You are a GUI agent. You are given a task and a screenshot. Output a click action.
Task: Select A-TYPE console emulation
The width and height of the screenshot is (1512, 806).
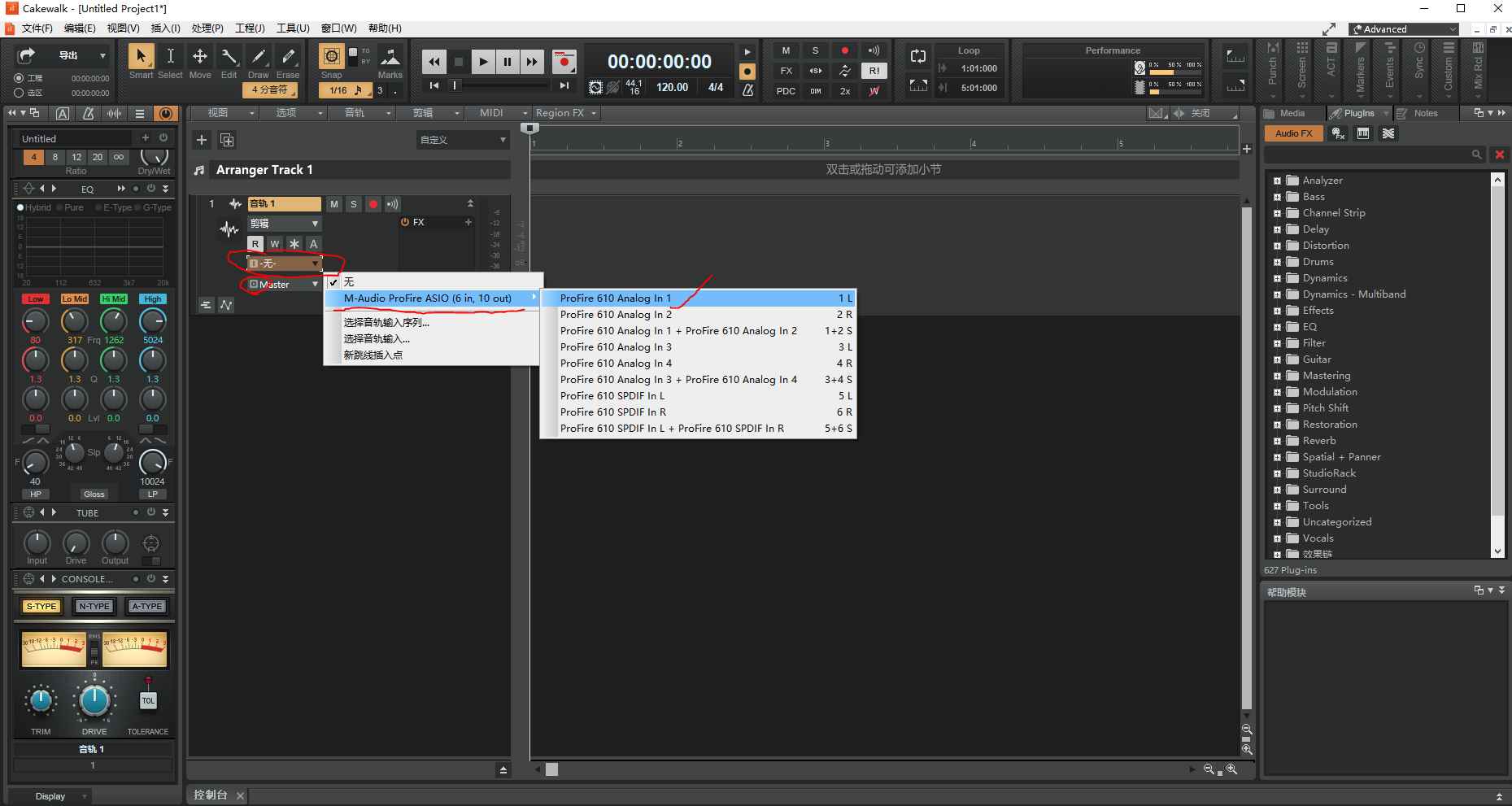point(147,606)
